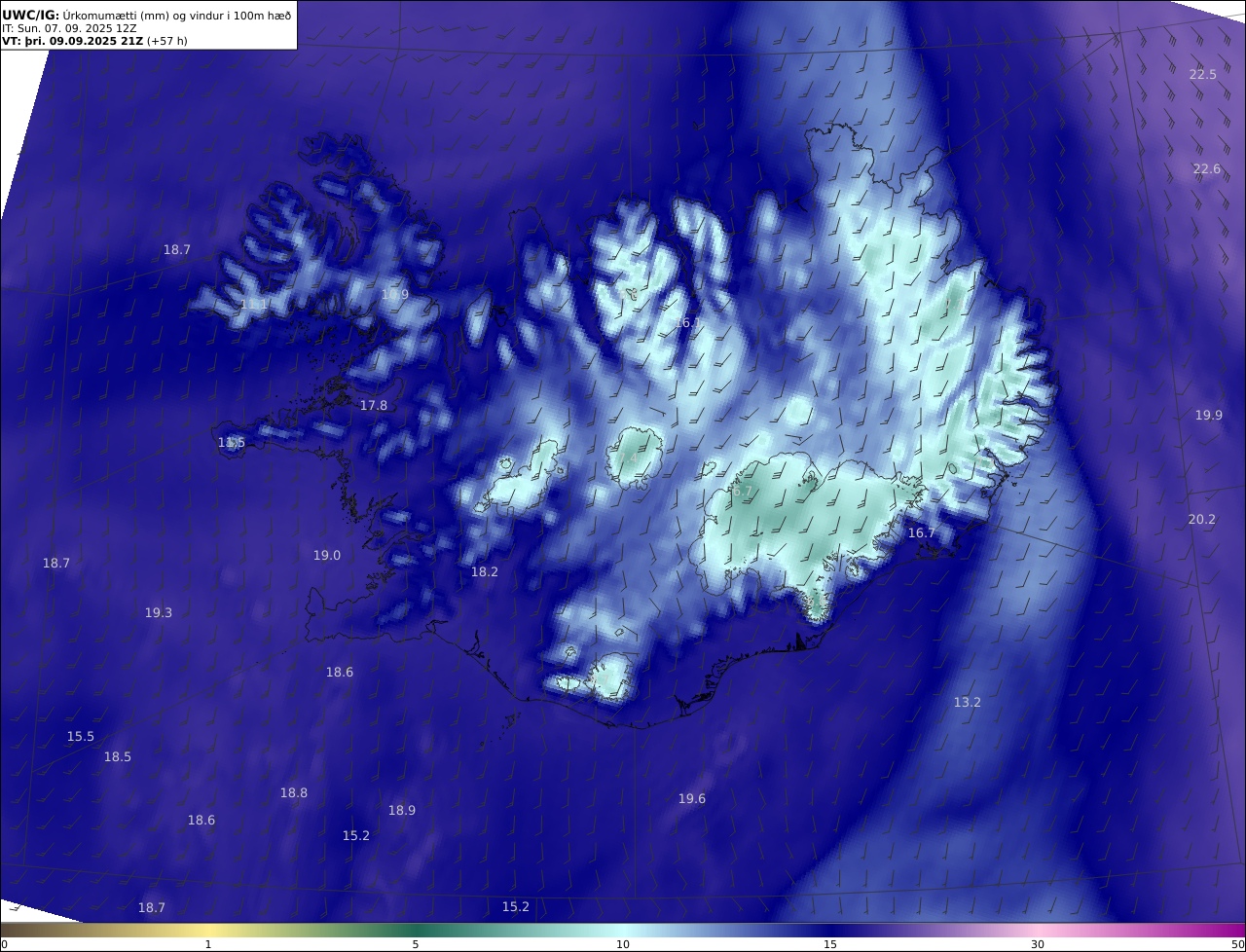The width and height of the screenshot is (1246, 952).
Task: Select the 18.9 value label
Action: (x=402, y=811)
